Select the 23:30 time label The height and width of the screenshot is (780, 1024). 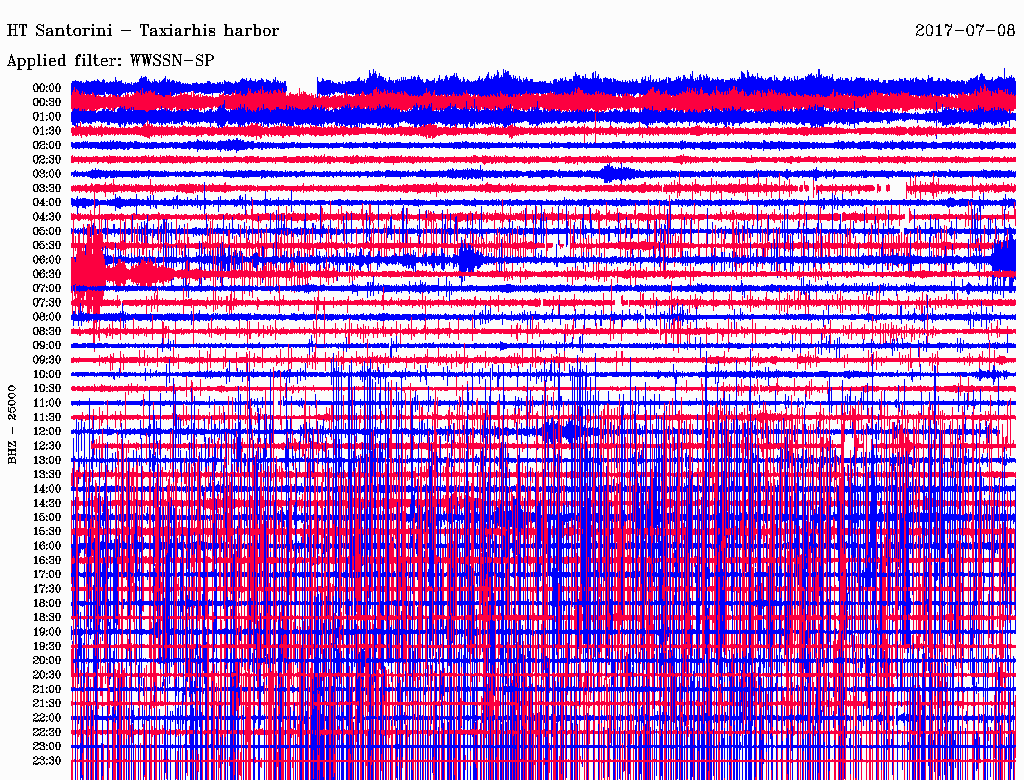47,761
